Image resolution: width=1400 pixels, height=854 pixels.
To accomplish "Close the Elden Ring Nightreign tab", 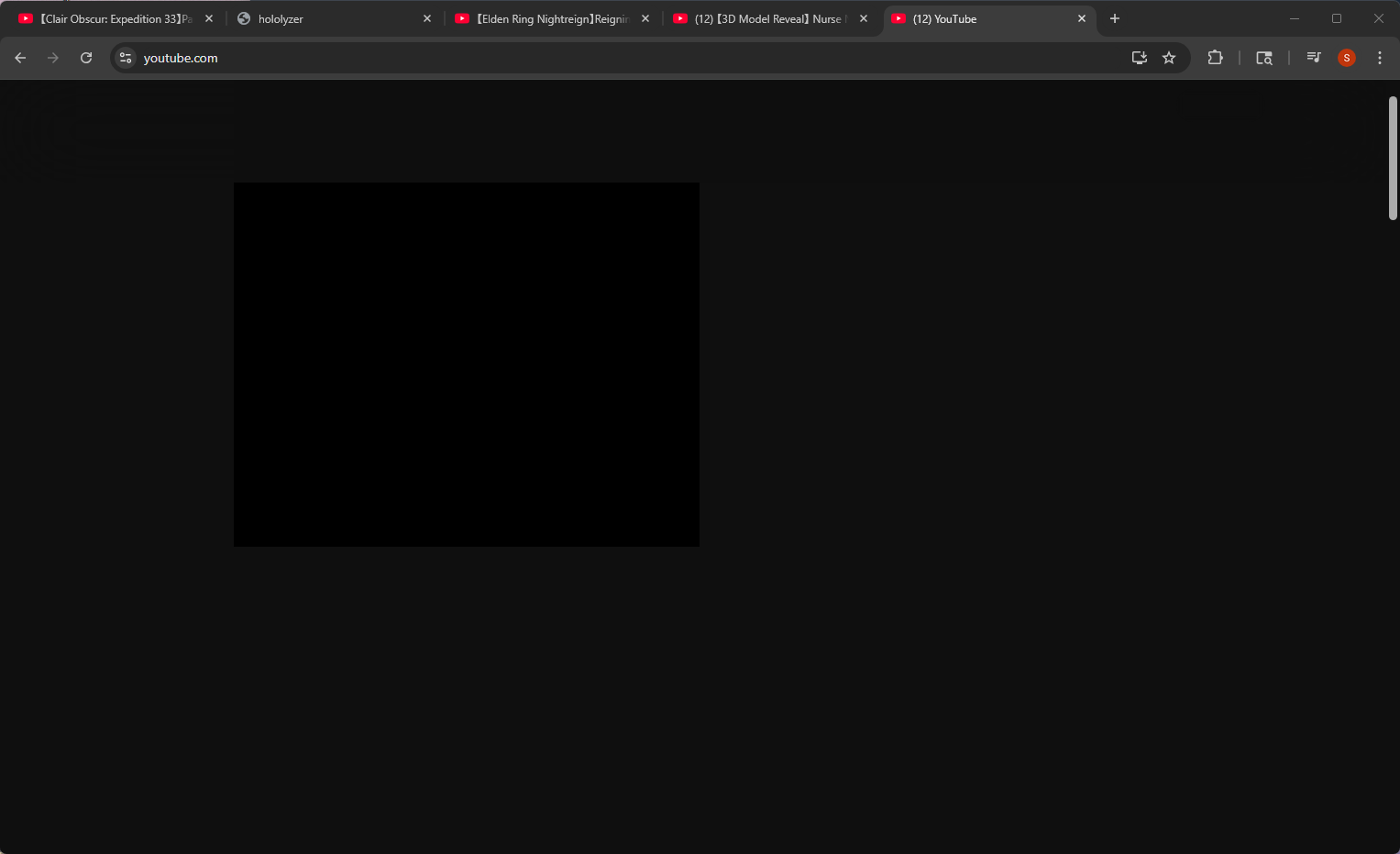I will pyautogui.click(x=645, y=18).
